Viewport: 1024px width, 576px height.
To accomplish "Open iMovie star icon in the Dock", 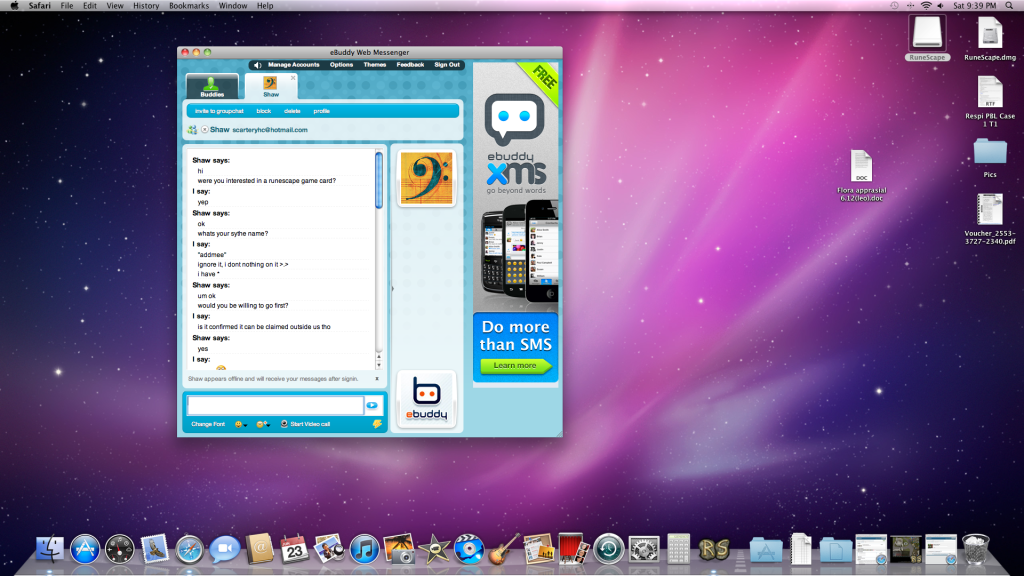I will pos(434,549).
